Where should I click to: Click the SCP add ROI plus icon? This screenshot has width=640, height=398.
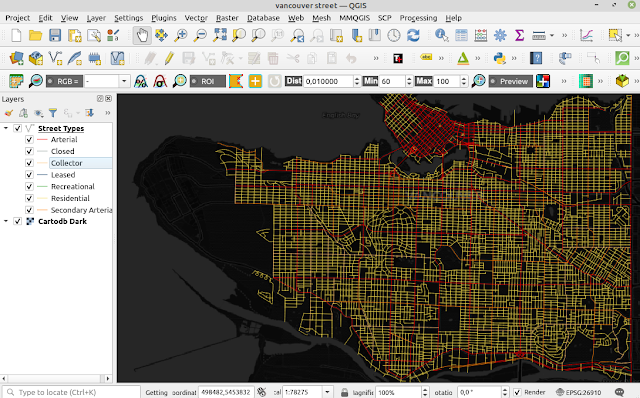tap(255, 81)
